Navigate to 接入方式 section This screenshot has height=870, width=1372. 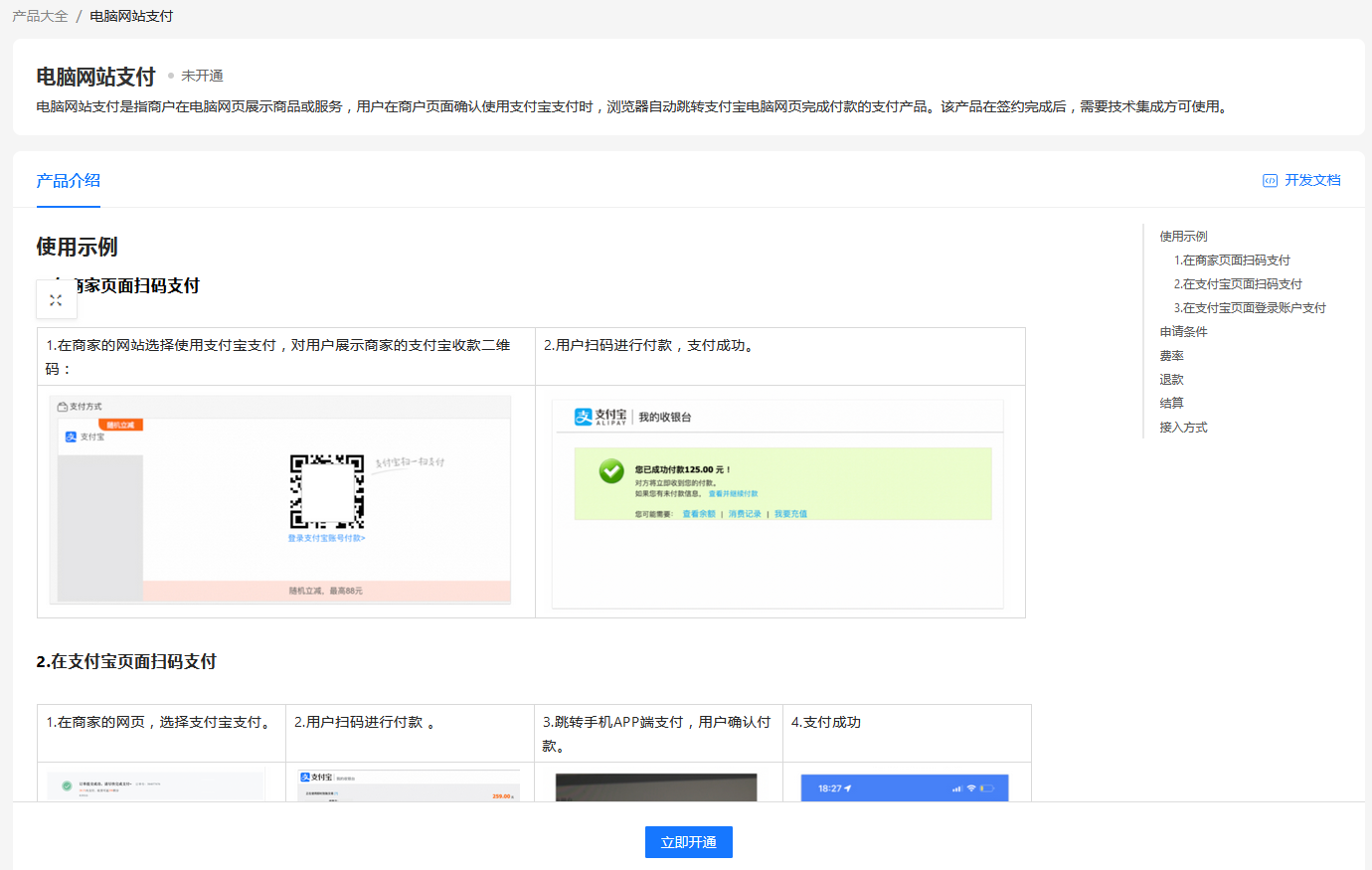(1183, 428)
